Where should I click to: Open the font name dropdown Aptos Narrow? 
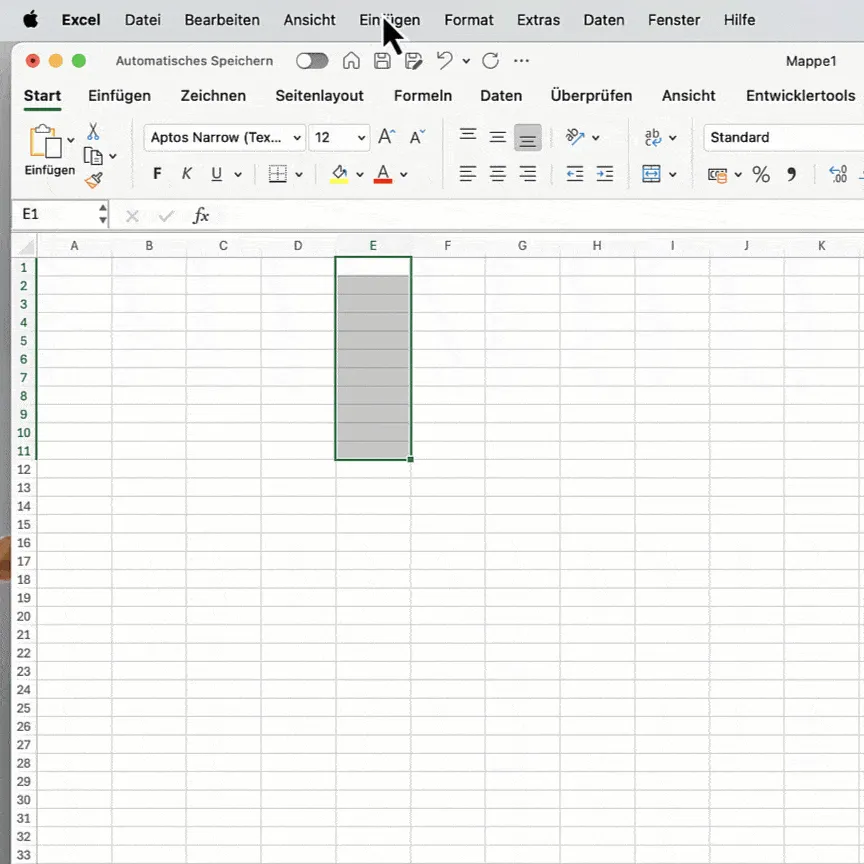click(225, 137)
